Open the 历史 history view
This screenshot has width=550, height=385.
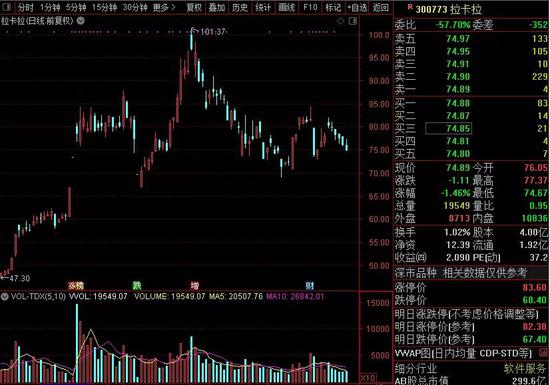click(240, 7)
